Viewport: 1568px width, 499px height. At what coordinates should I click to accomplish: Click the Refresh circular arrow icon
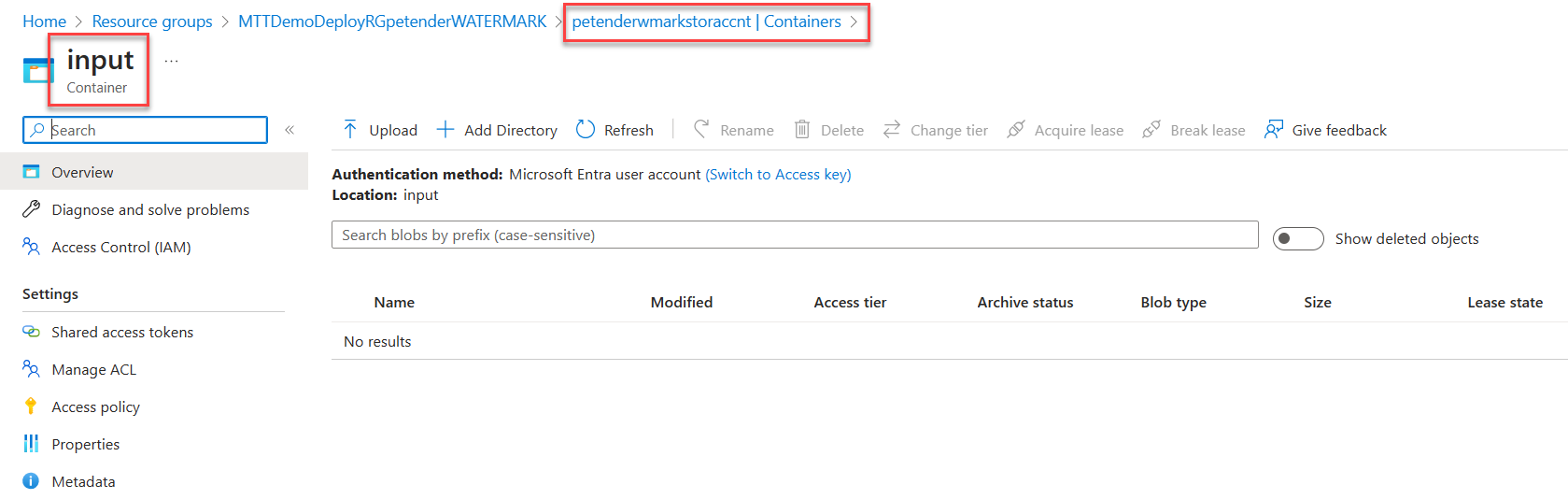[586, 129]
